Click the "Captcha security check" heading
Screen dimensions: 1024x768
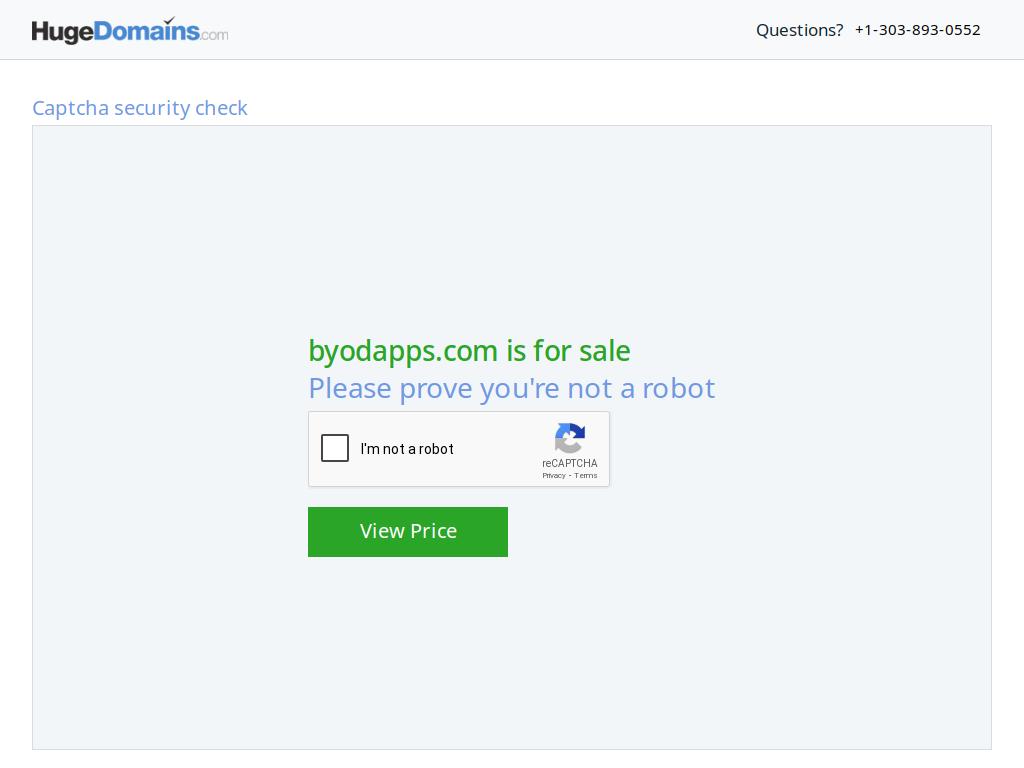tap(140, 108)
